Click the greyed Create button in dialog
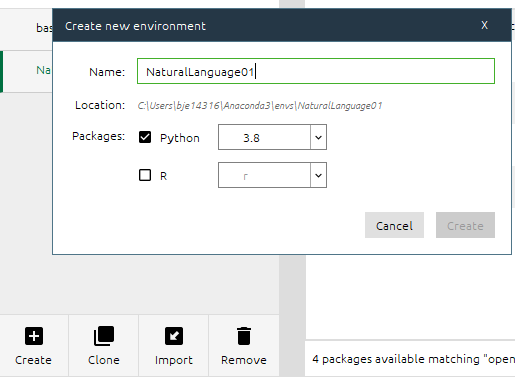This screenshot has width=515, height=384. pos(465,225)
